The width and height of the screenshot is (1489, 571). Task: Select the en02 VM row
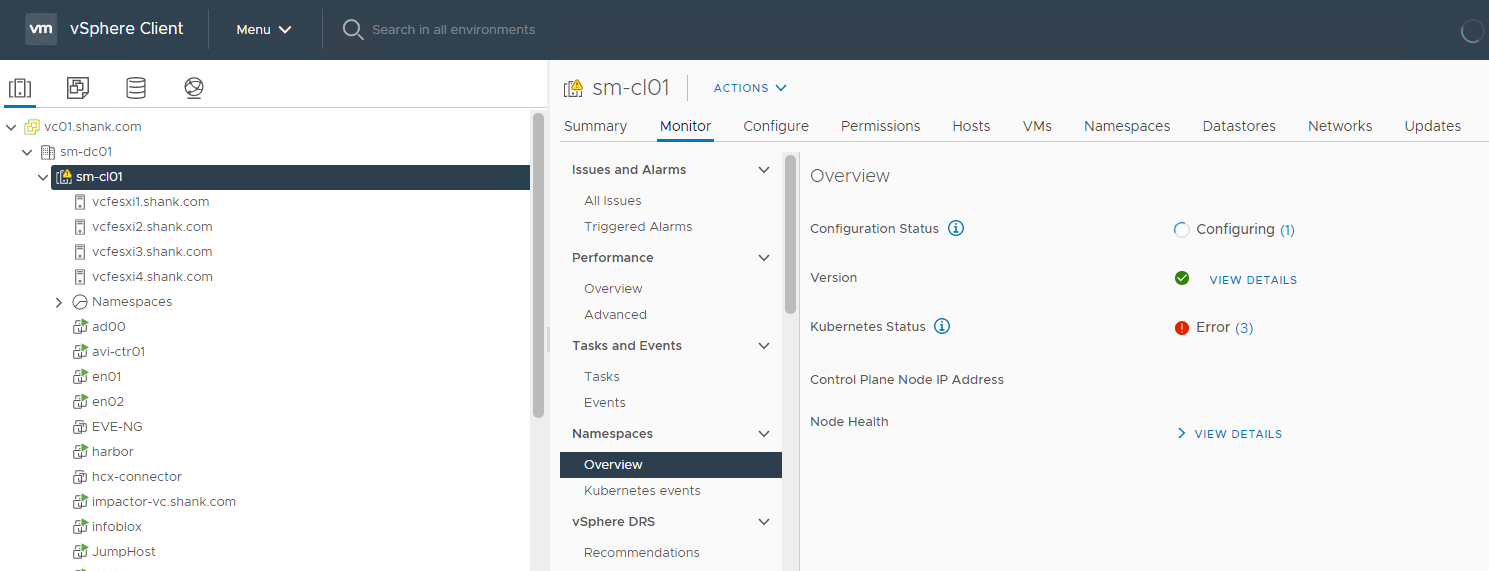coord(106,401)
